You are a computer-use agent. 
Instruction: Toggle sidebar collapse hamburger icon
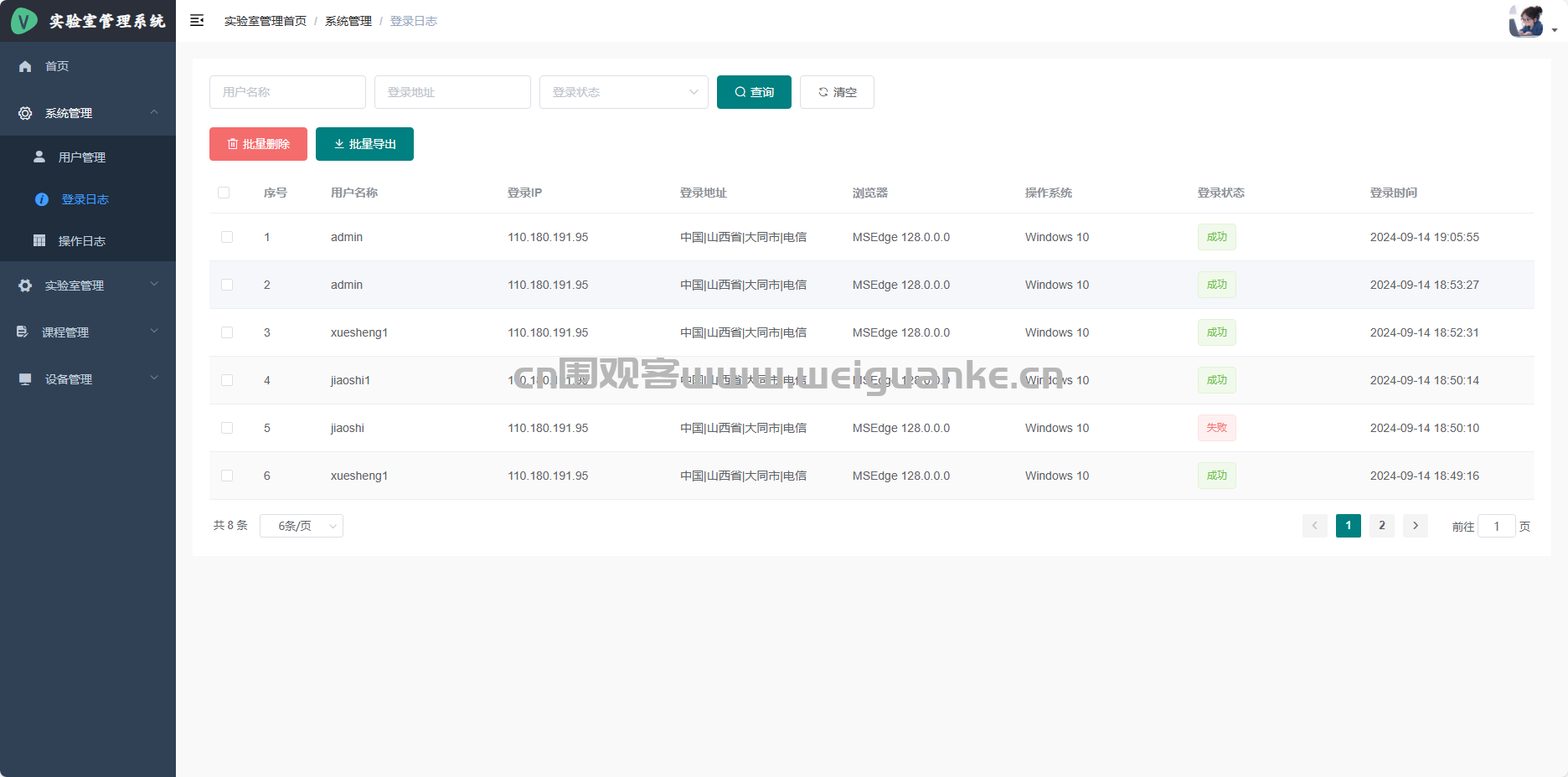pyautogui.click(x=197, y=20)
